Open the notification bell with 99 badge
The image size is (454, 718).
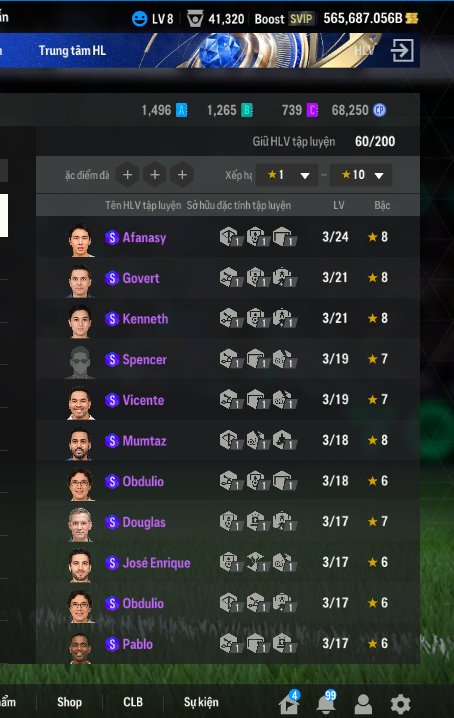[326, 702]
